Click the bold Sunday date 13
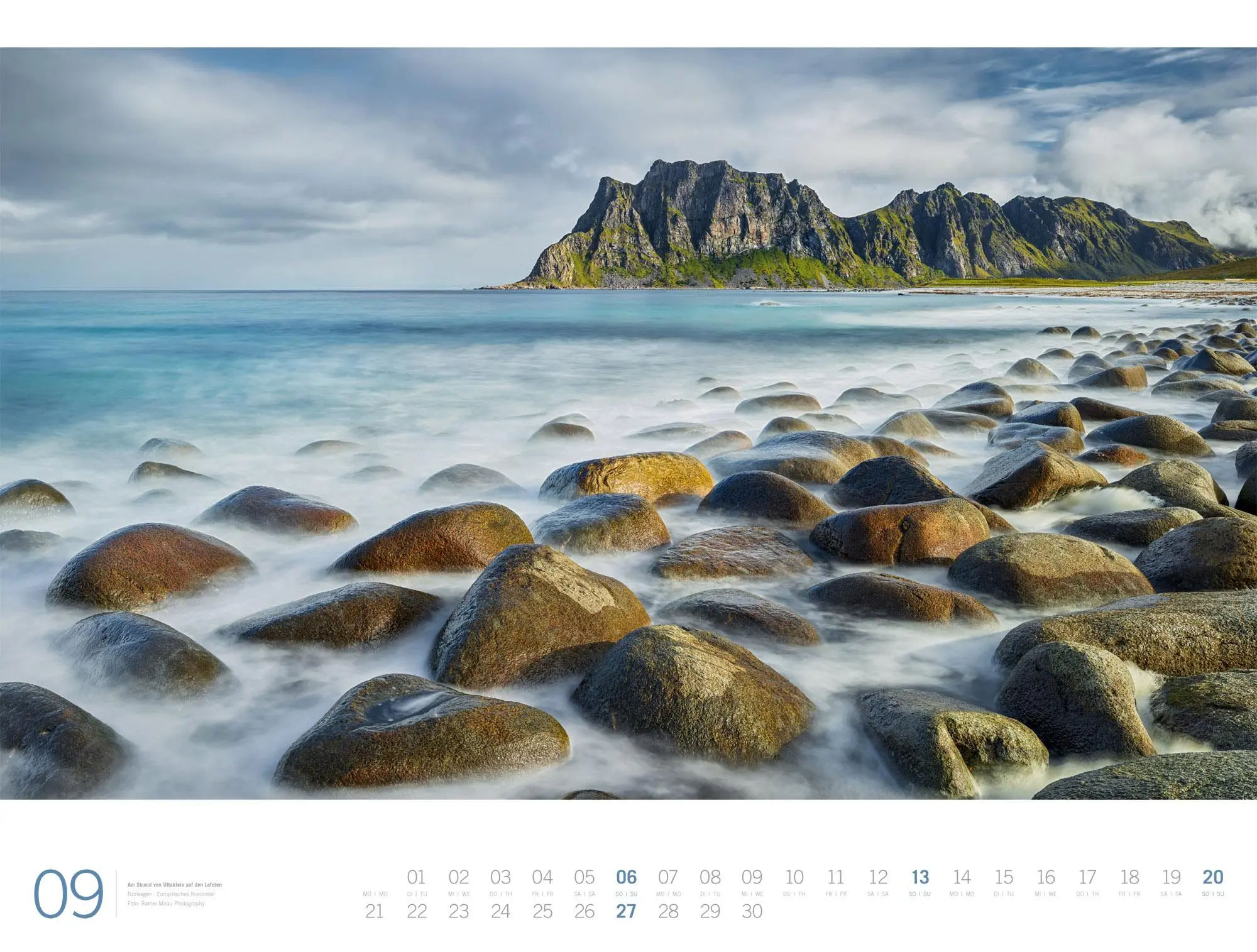1257x952 pixels. pos(920,877)
